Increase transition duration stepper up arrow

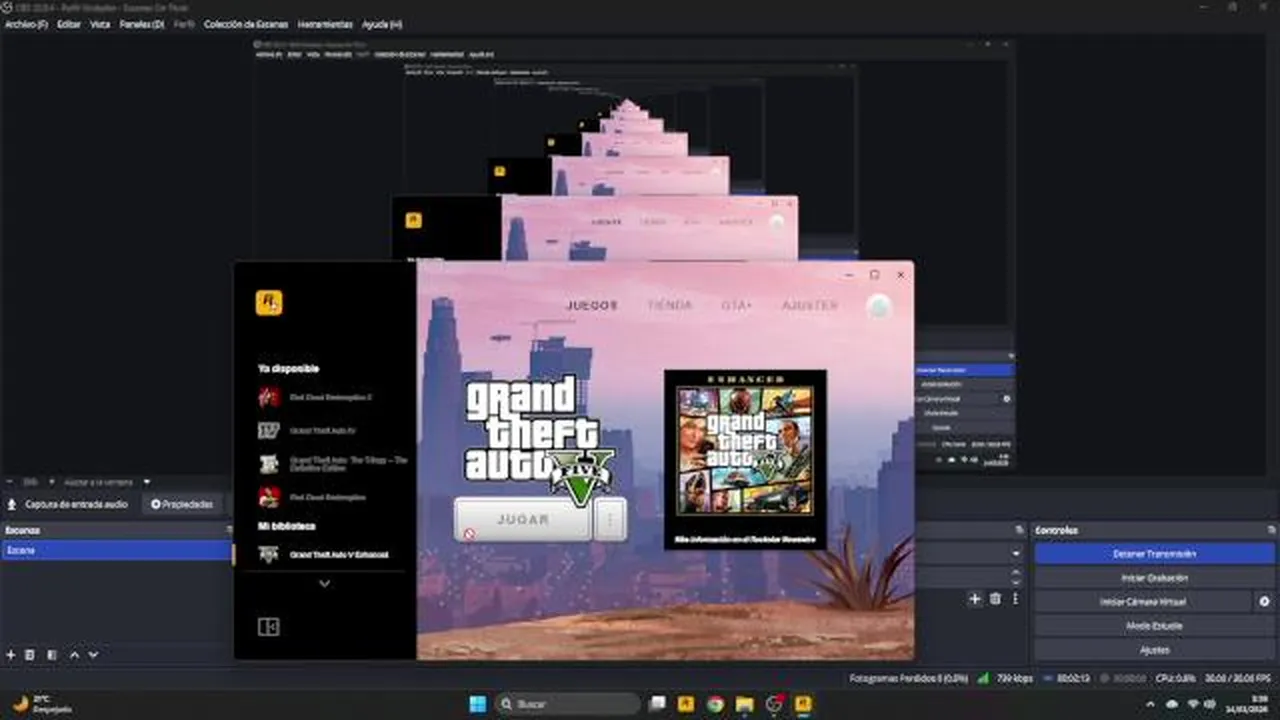pos(1017,573)
